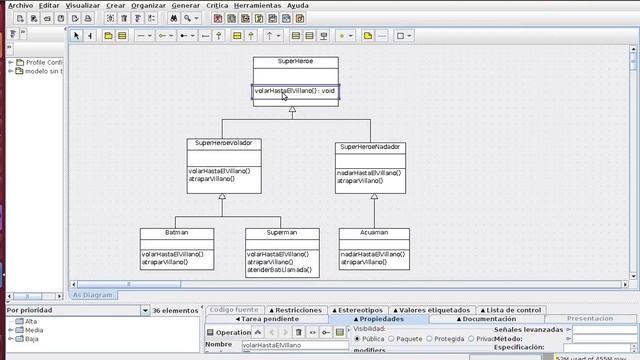The height and width of the screenshot is (360, 640).
Task: Switch to the Valores etiquetados tab
Action: point(431,310)
